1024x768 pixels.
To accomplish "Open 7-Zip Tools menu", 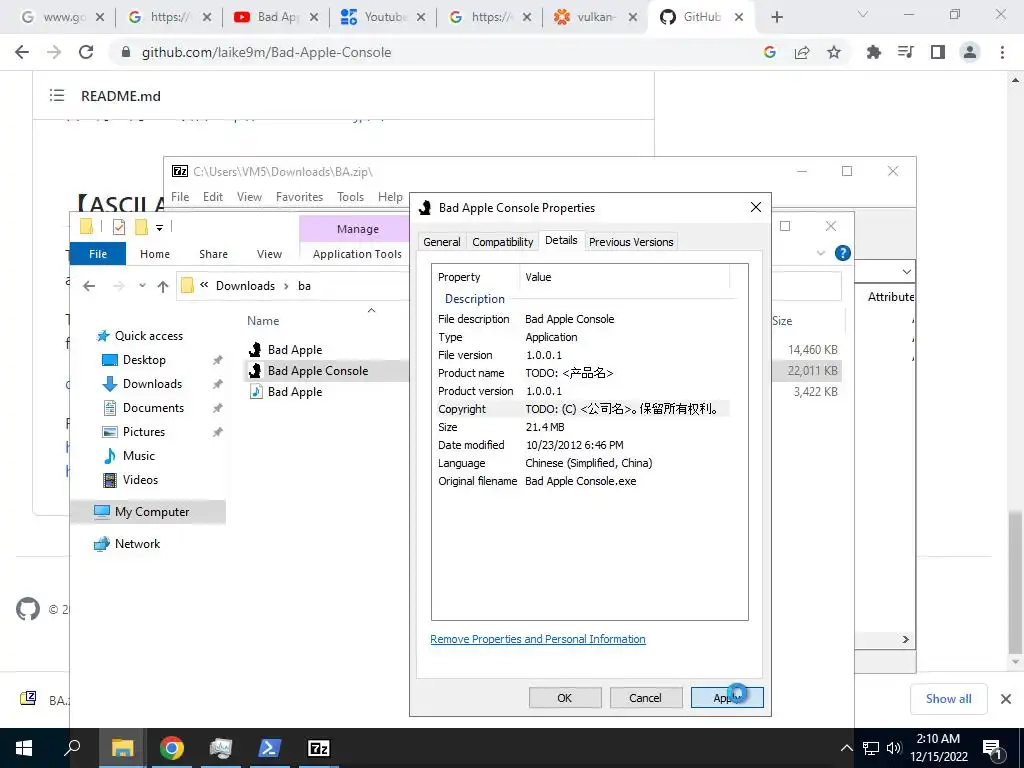I will coord(350,197).
